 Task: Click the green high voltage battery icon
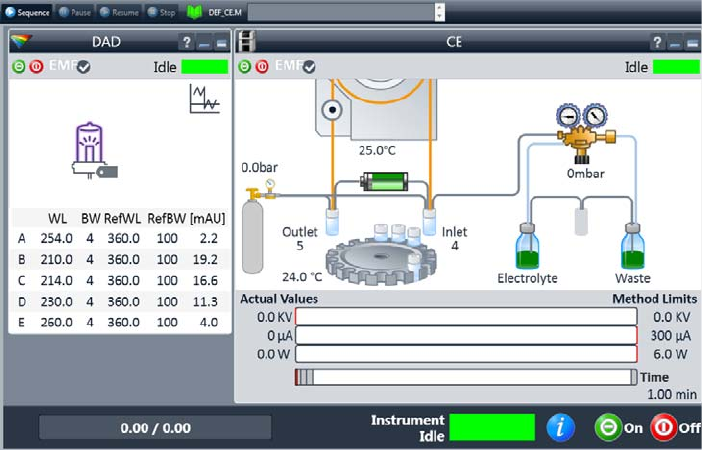coord(384,182)
